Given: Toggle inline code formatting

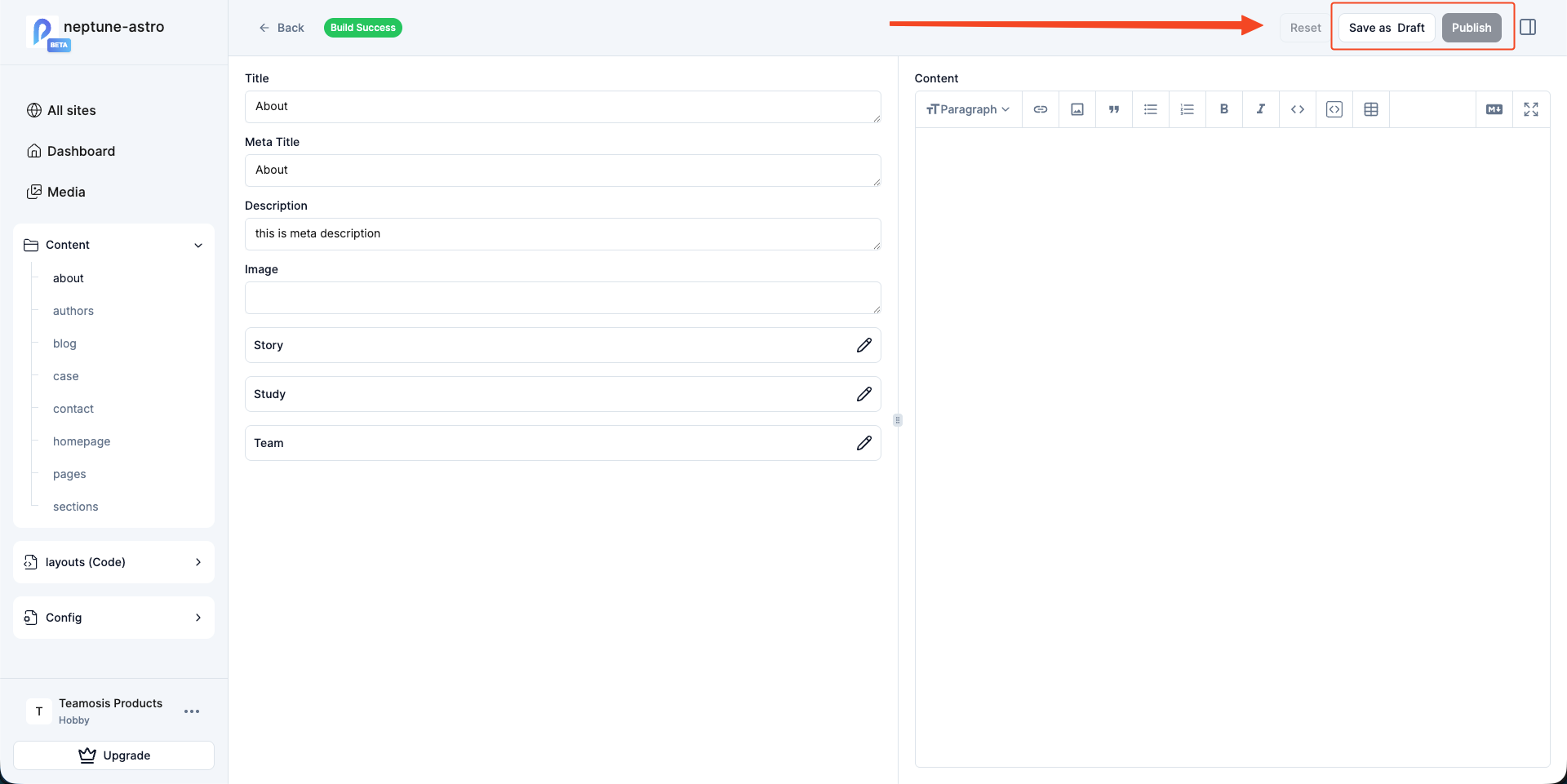Looking at the screenshot, I should point(1297,109).
